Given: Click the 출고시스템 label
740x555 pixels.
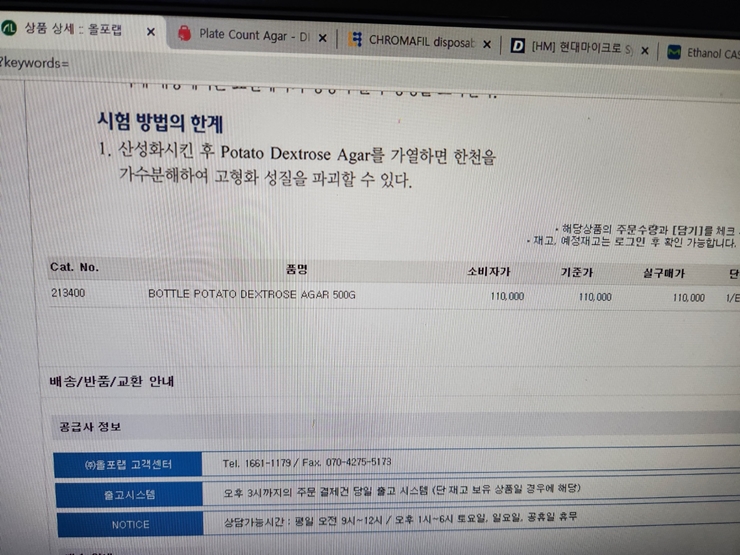Looking at the screenshot, I should tap(130, 494).
